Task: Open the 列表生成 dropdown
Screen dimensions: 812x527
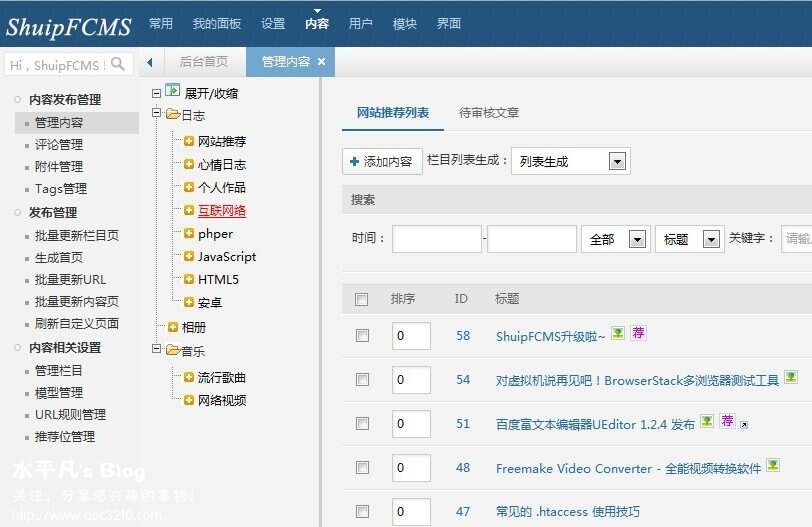Action: pyautogui.click(x=570, y=162)
